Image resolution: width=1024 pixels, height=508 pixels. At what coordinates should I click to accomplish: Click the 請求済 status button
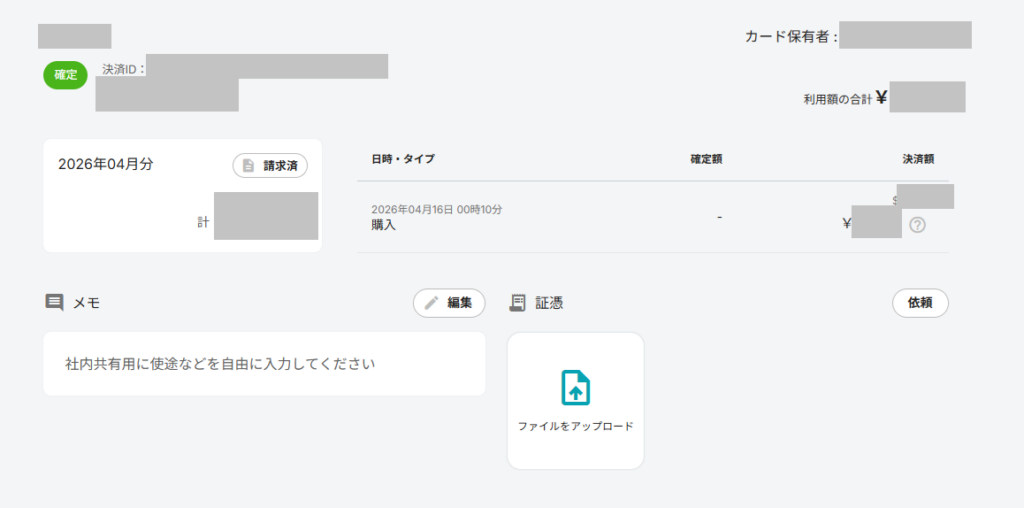tap(270, 166)
